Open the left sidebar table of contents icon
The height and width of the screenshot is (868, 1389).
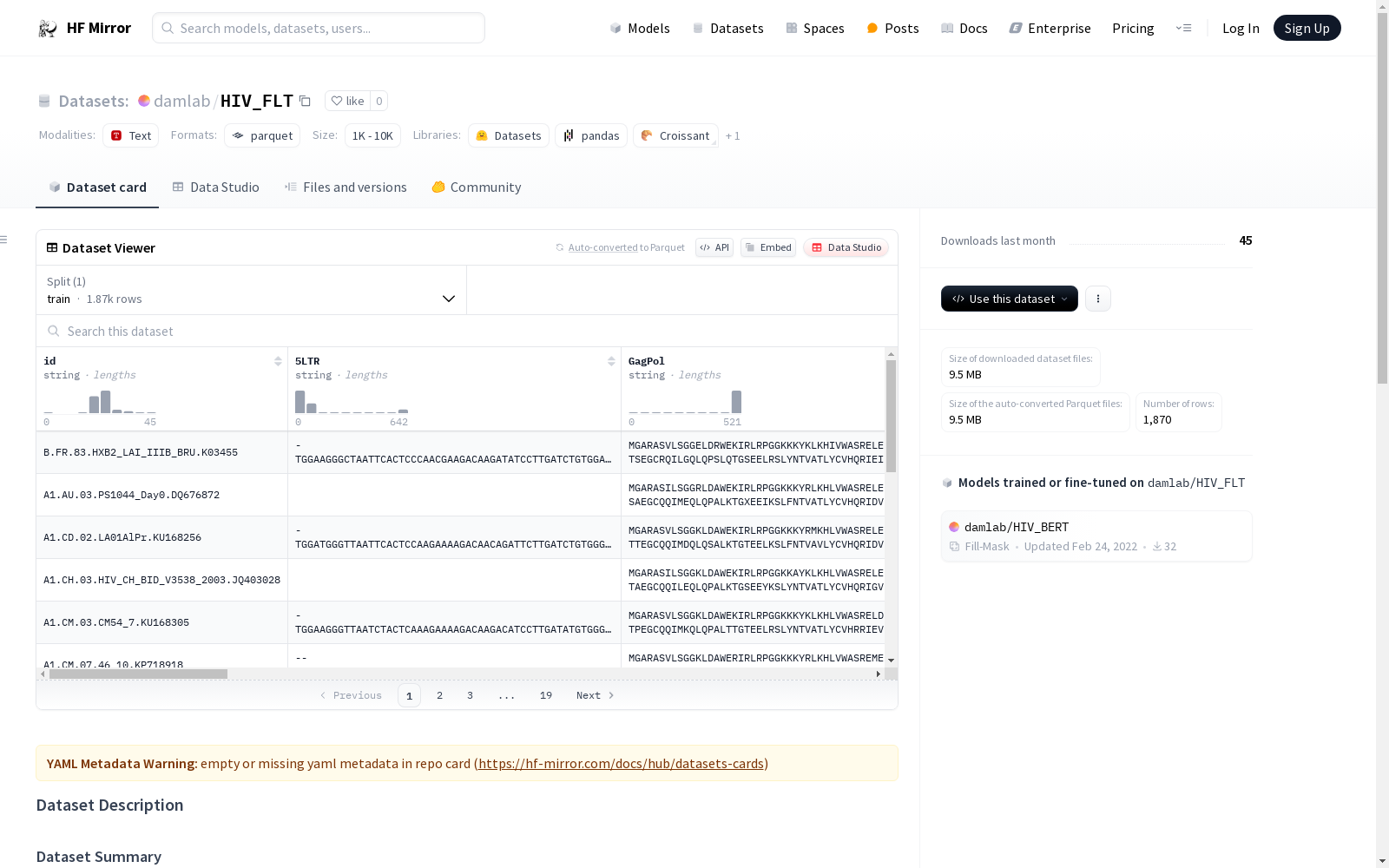pos(4,240)
